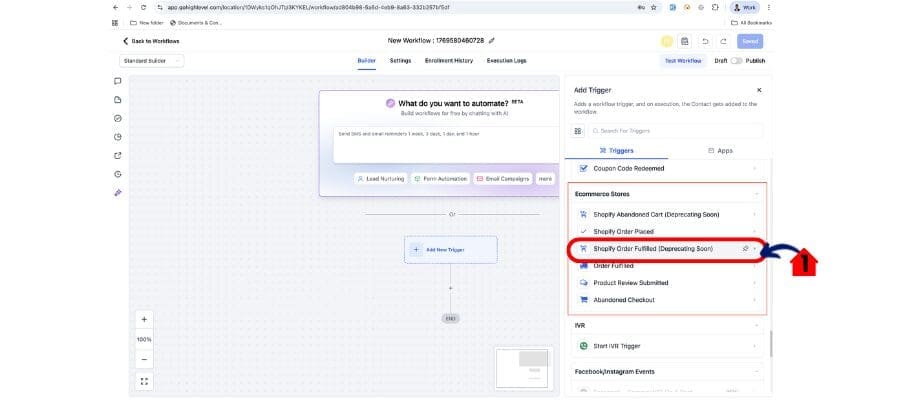Click the pie-chart stats sidebar icon
This screenshot has height=400, width=900.
[118, 137]
